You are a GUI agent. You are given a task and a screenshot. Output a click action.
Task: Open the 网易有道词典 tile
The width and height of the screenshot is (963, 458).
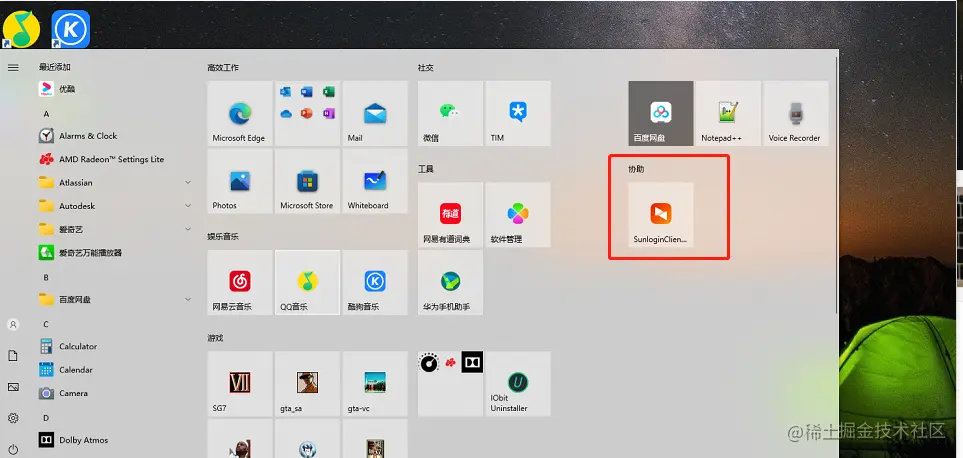pos(450,215)
